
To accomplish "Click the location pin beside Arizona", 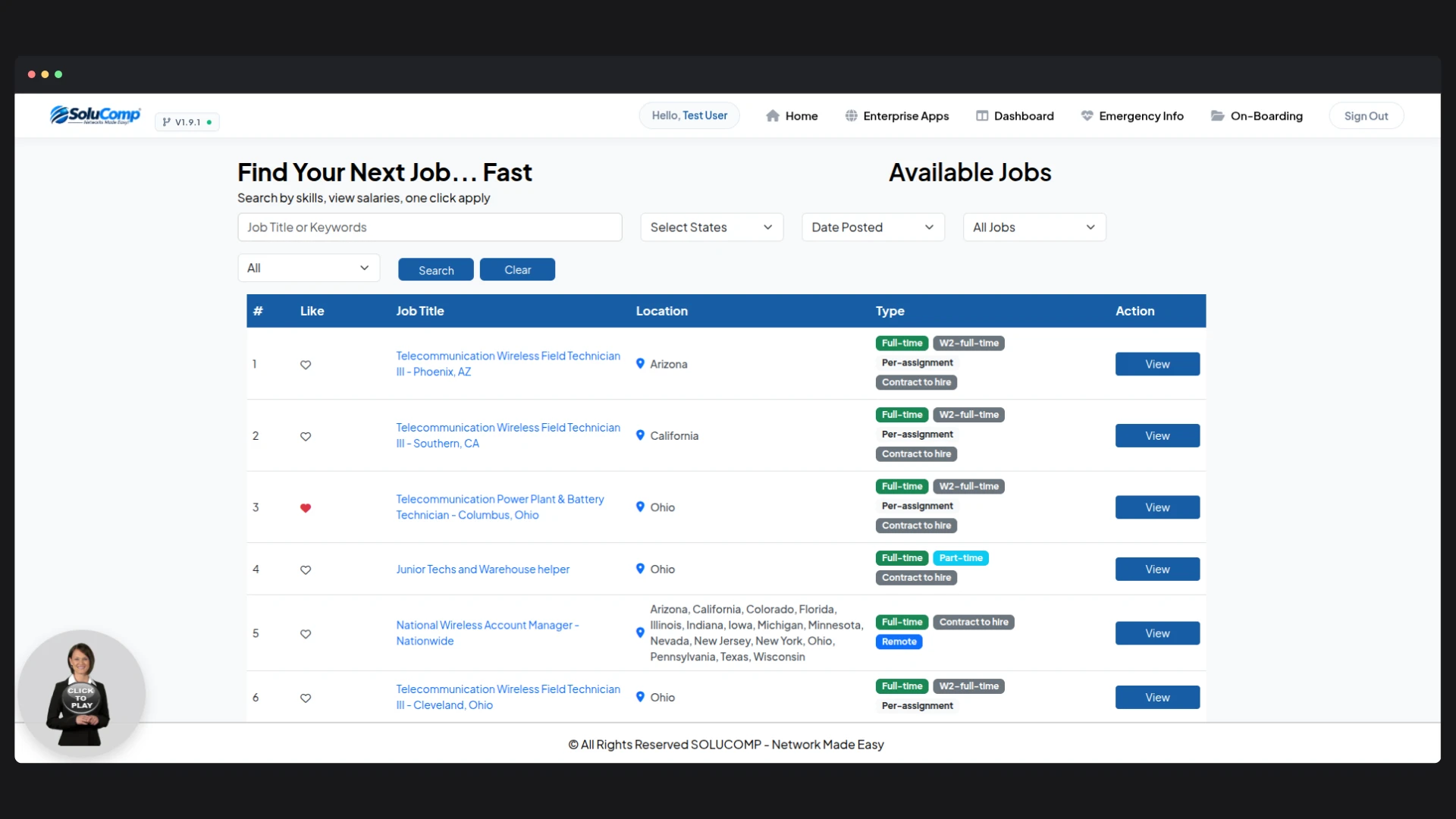I will coord(640,363).
